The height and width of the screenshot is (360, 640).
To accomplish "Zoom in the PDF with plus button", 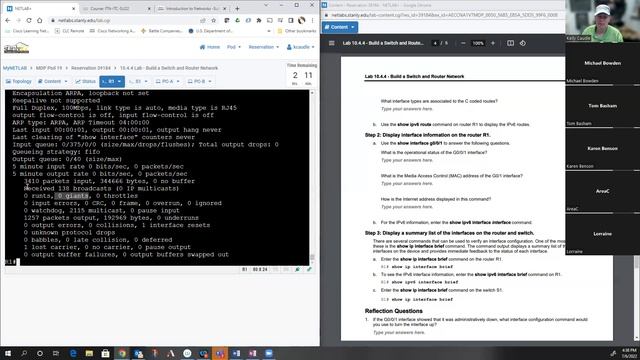I will pyautogui.click(x=493, y=43).
